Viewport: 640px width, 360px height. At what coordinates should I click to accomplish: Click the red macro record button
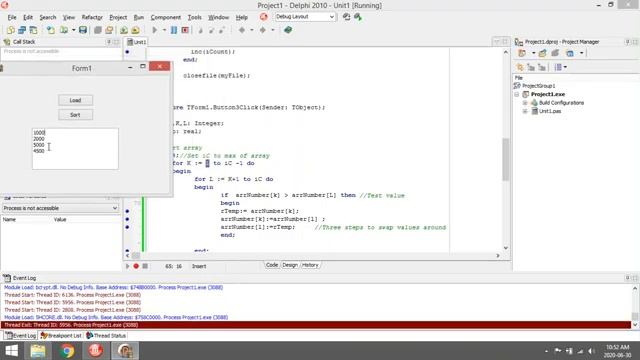136,266
